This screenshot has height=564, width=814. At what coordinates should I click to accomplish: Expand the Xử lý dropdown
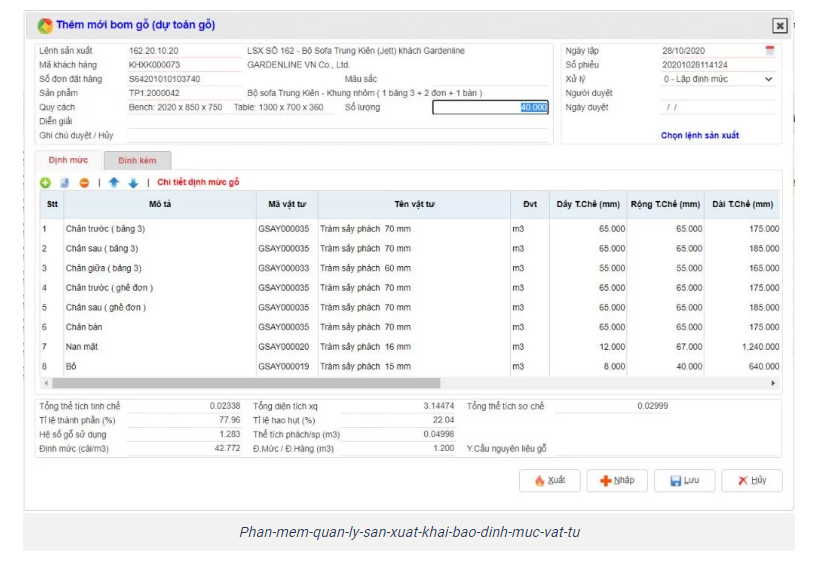tap(768, 79)
